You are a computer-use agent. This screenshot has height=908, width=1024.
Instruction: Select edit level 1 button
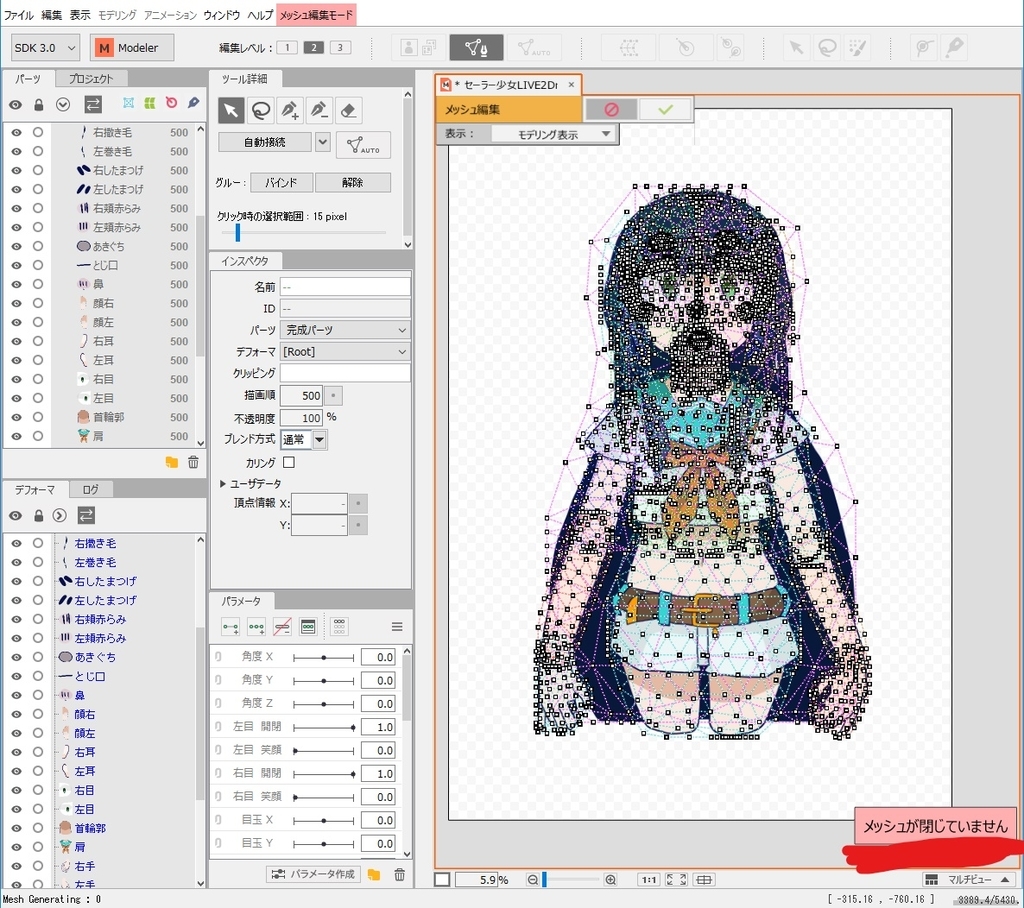[x=287, y=47]
